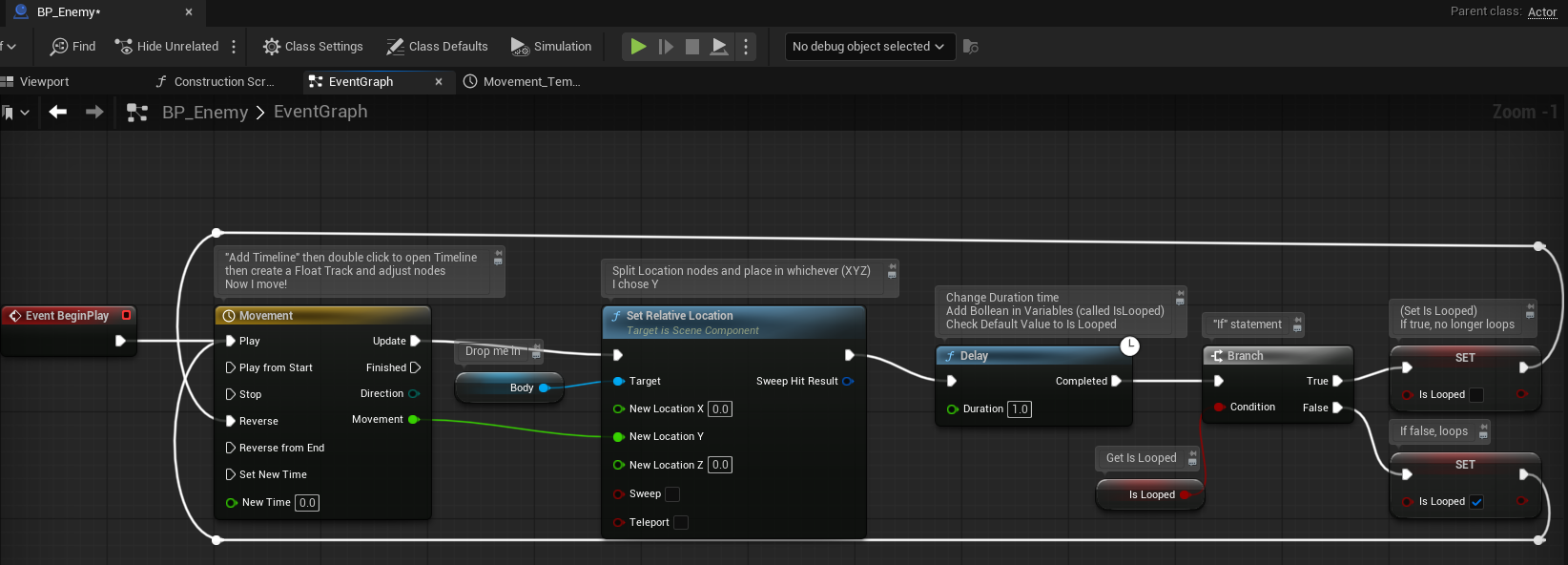The height and width of the screenshot is (565, 1568).
Task: Uncheck Is Looped in lower SET node
Action: 1476,501
